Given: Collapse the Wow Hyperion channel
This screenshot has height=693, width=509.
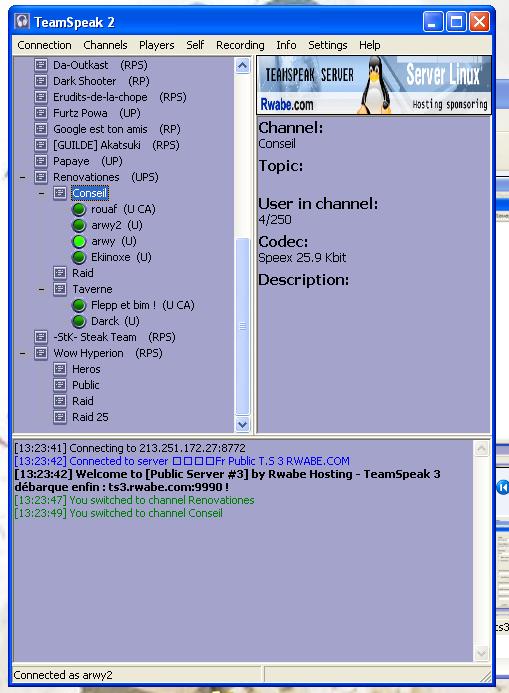Looking at the screenshot, I should [23, 353].
